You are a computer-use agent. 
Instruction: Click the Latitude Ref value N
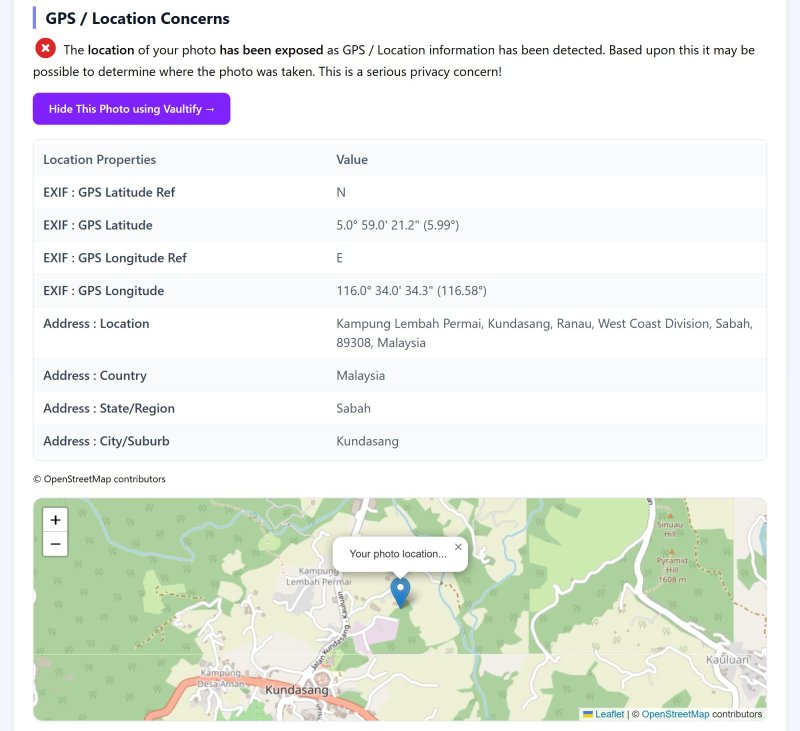click(x=341, y=192)
